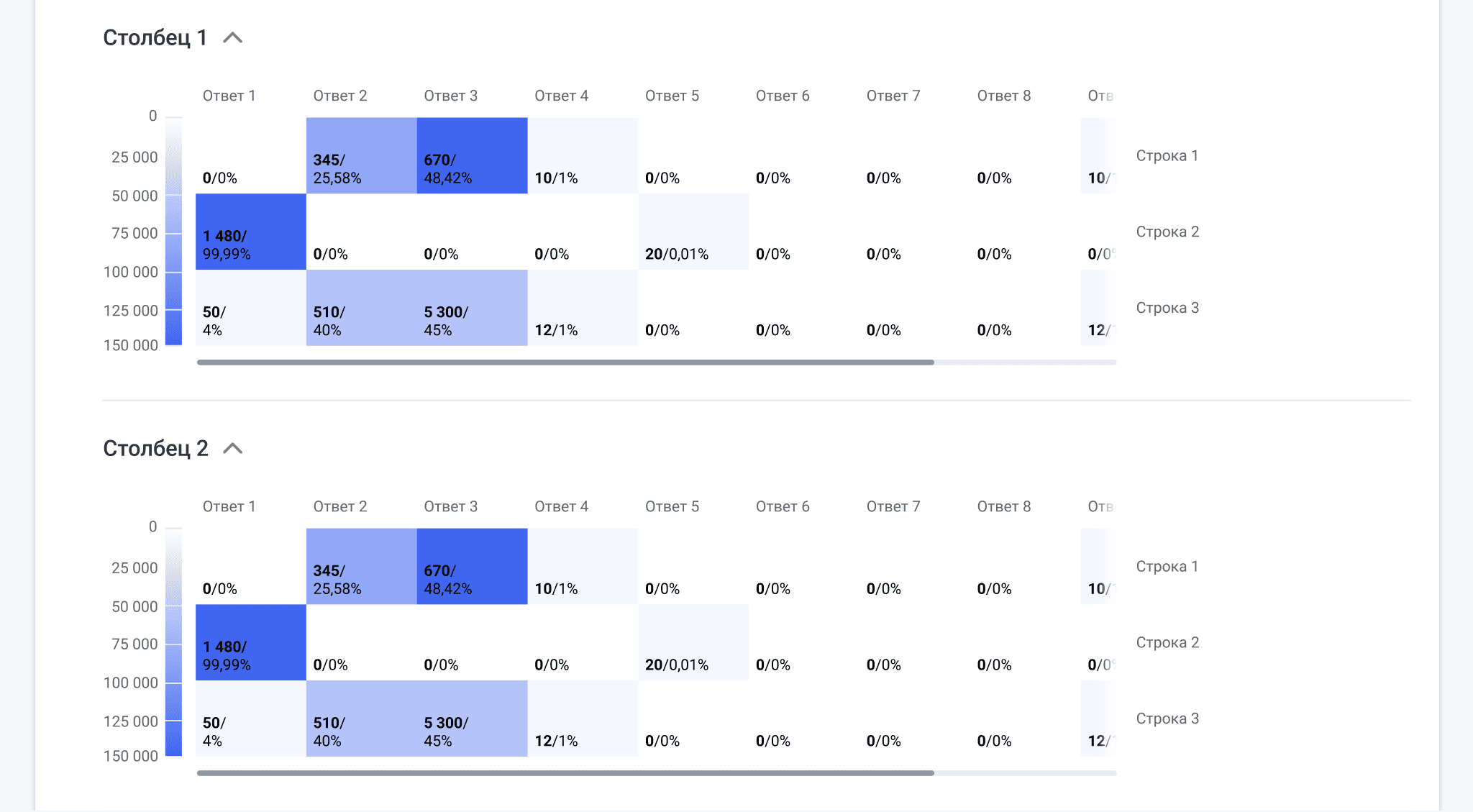Collapse the Столбец 1 section chevron
The image size is (1473, 812).
pyautogui.click(x=232, y=38)
